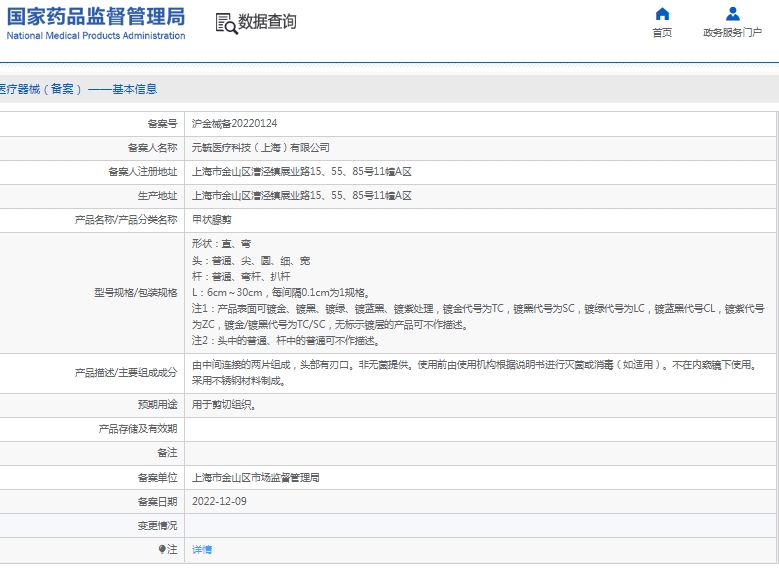Click the 生产地址 address value

pos(302,195)
